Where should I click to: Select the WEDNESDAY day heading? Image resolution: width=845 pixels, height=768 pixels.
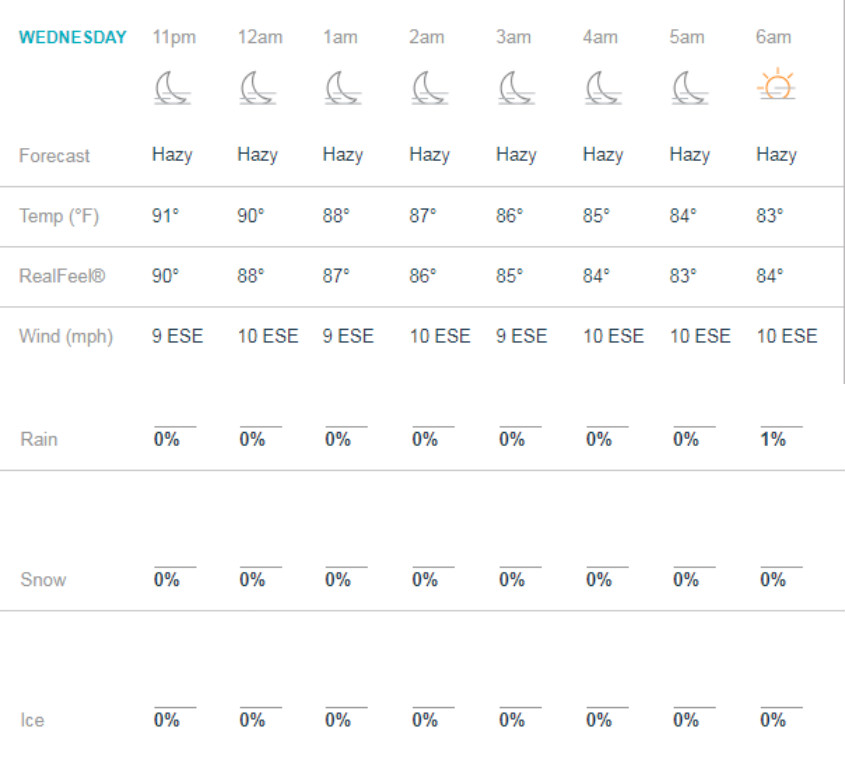[x=73, y=37]
